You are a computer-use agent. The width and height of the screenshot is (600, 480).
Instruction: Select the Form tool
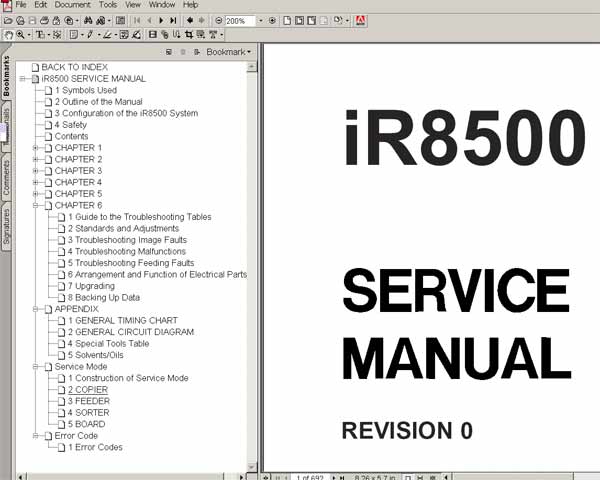pyautogui.click(x=201, y=35)
